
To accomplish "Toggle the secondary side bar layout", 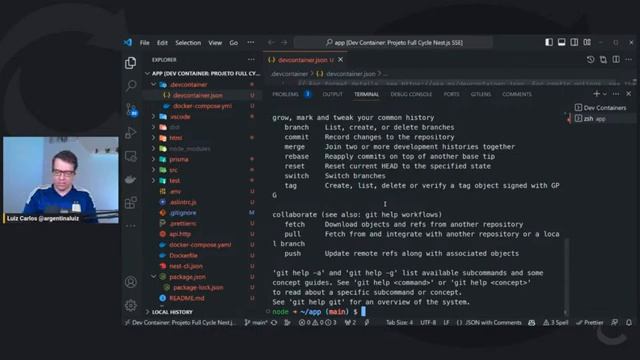I will pyautogui.click(x=574, y=42).
